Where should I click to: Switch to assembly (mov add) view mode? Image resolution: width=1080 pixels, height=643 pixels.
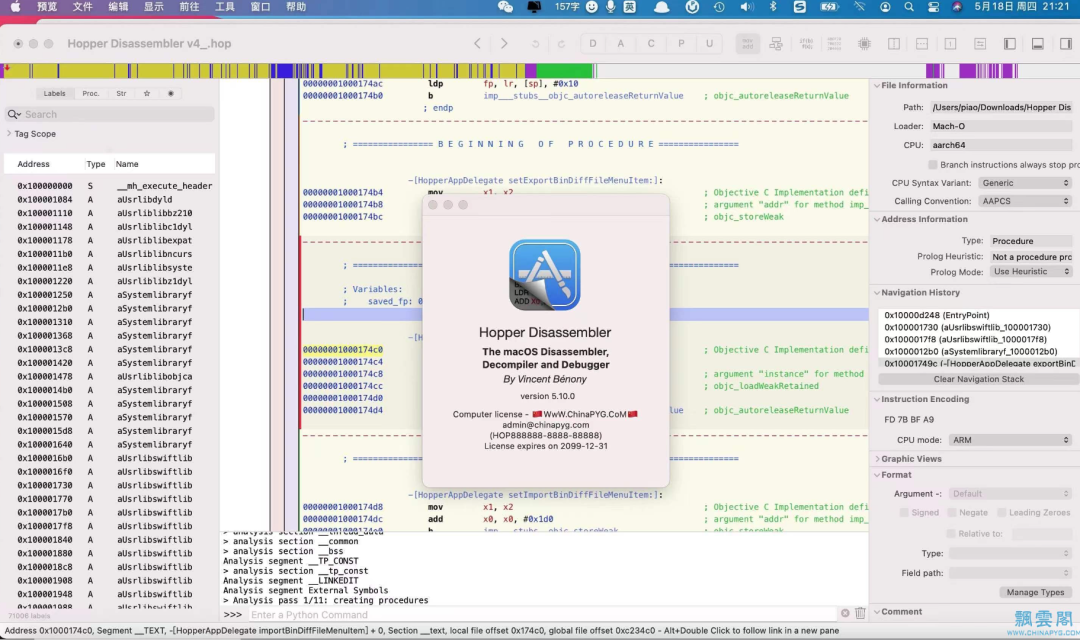(747, 43)
